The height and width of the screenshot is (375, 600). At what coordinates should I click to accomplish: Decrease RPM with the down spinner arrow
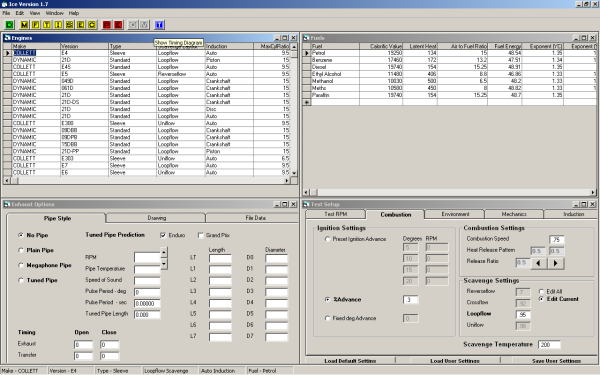click(x=164, y=264)
